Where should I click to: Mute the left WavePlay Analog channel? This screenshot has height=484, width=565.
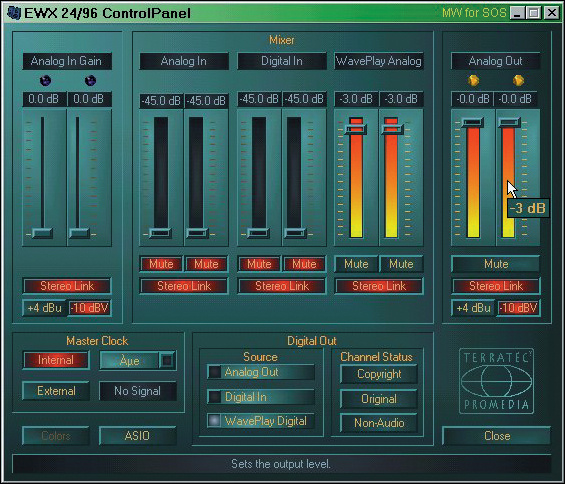tap(356, 264)
